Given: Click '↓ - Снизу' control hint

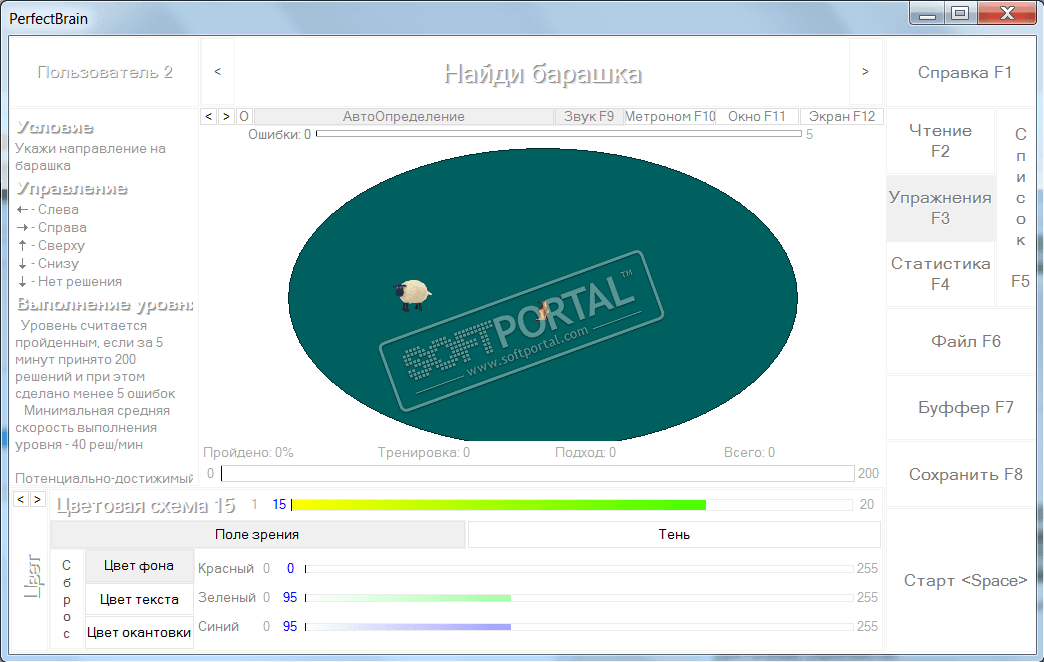Looking at the screenshot, I should point(47,263).
